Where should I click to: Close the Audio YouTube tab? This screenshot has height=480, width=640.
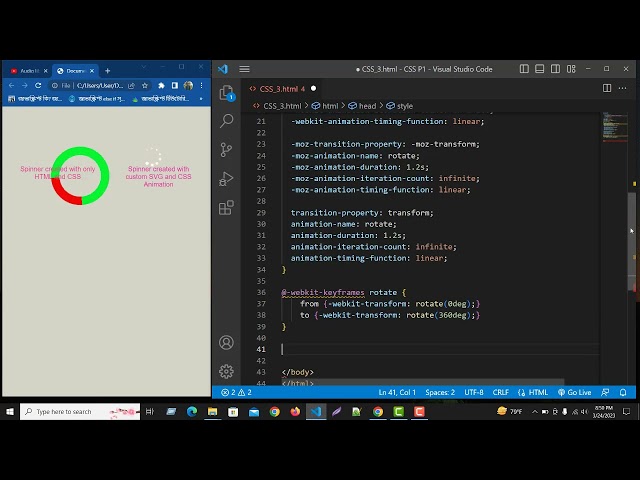[x=46, y=71]
